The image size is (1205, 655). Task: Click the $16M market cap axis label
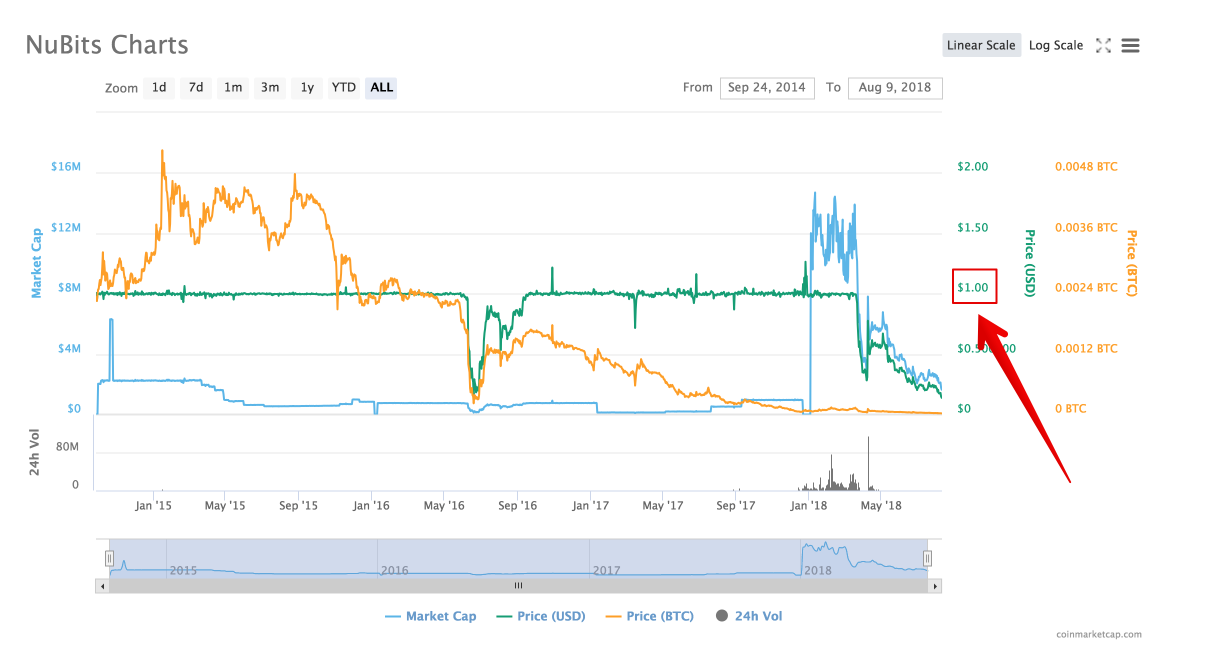pyautogui.click(x=66, y=167)
